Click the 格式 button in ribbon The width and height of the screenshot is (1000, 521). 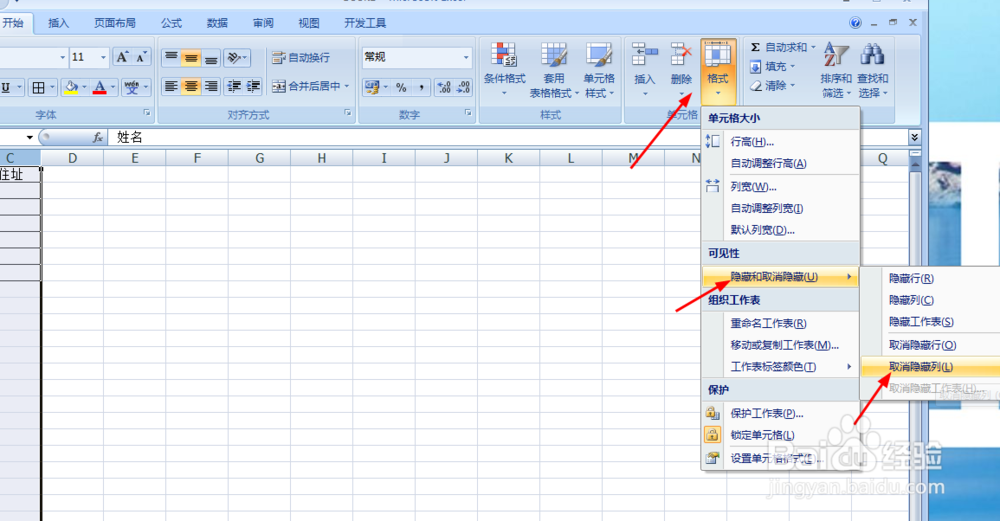(718, 70)
